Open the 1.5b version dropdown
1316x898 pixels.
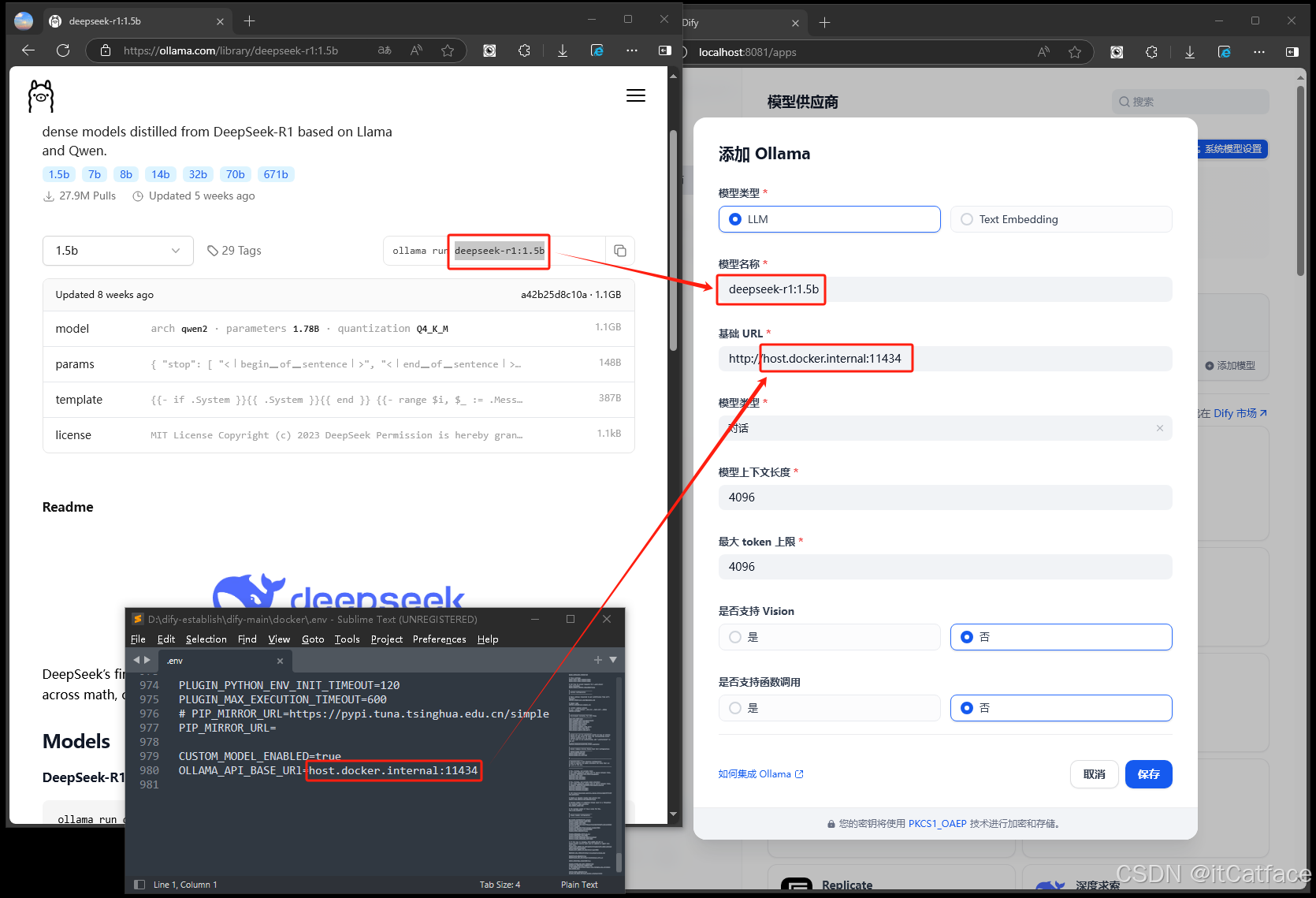[x=118, y=251]
